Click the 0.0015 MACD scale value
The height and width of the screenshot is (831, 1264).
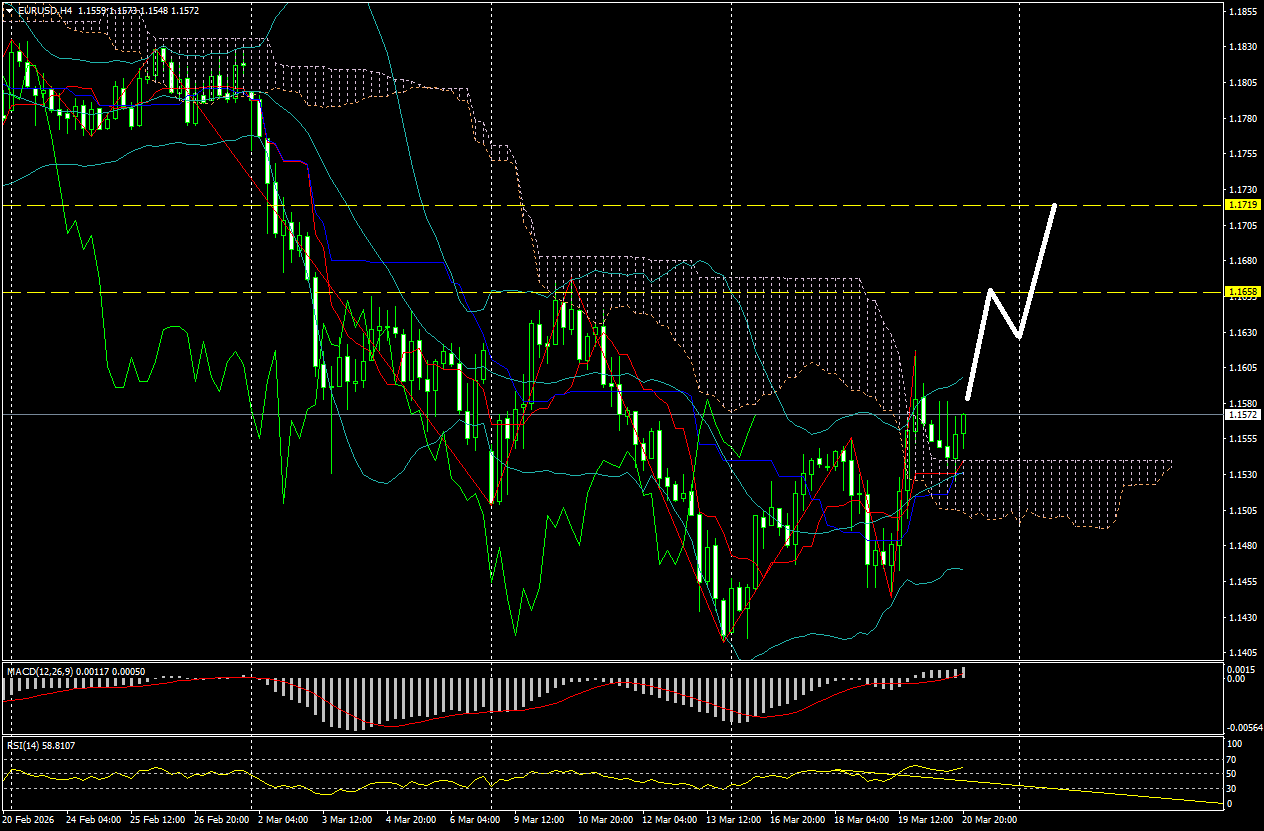(x=1241, y=669)
